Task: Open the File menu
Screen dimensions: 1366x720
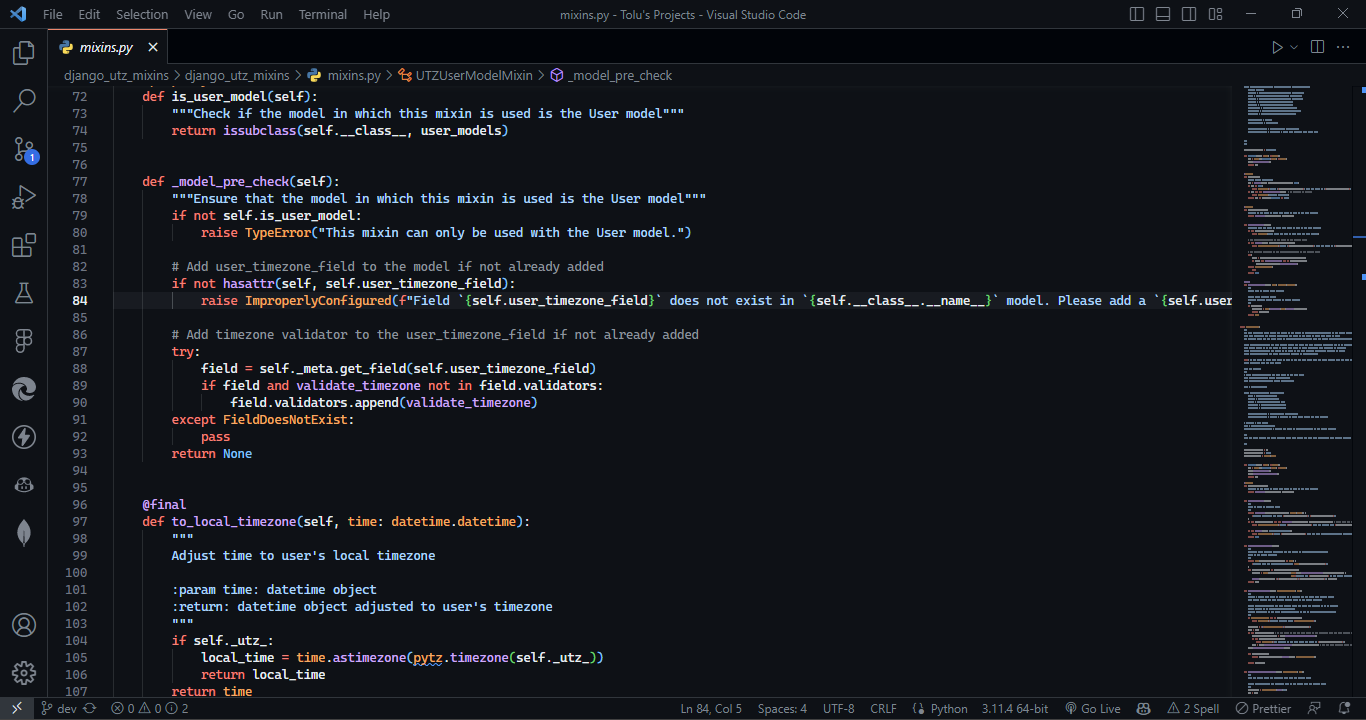Action: click(53, 15)
